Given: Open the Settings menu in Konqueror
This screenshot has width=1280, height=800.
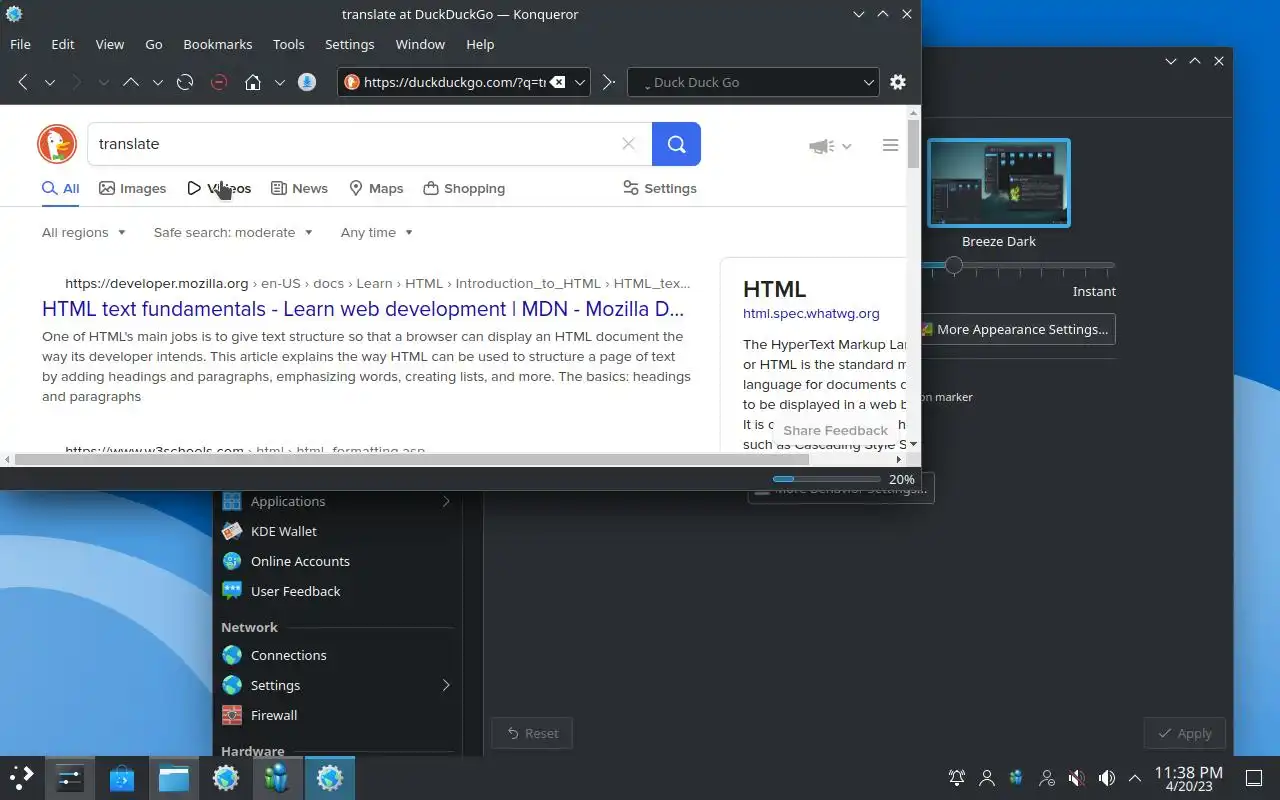Looking at the screenshot, I should tap(350, 44).
